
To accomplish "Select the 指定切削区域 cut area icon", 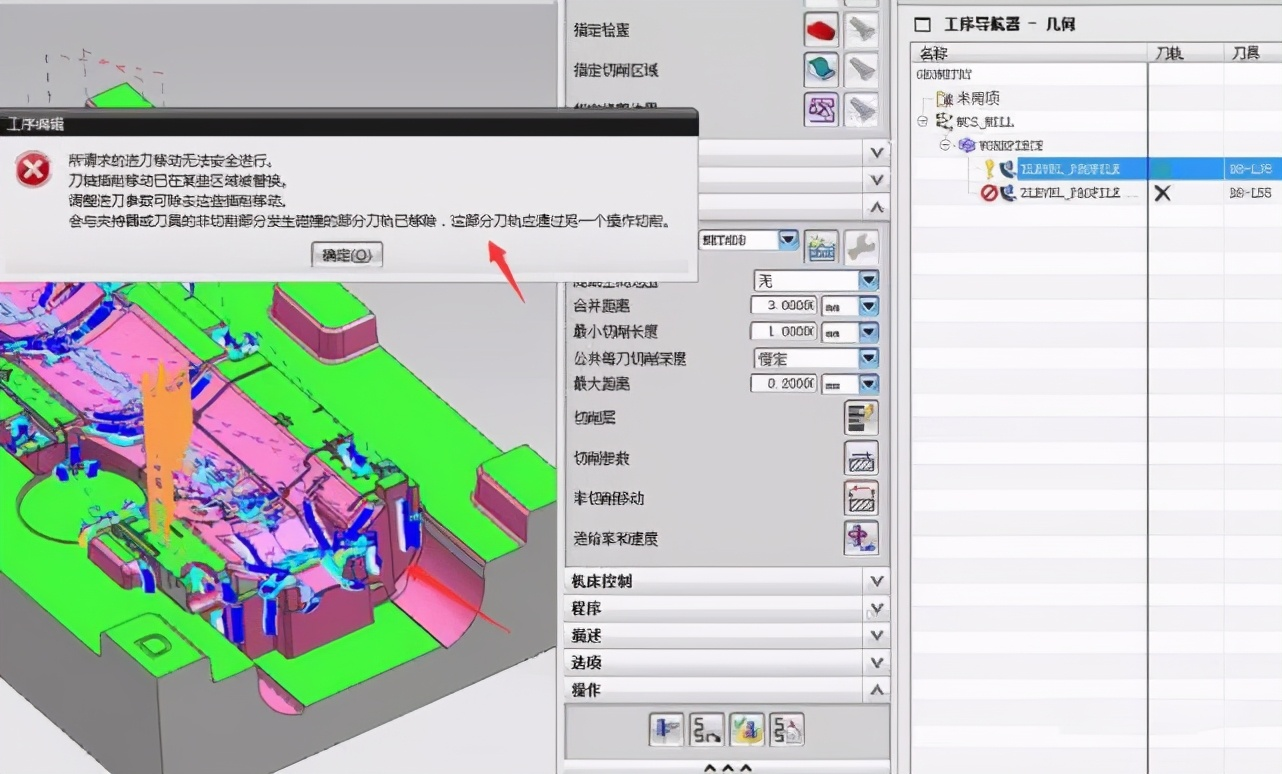I will pyautogui.click(x=819, y=69).
